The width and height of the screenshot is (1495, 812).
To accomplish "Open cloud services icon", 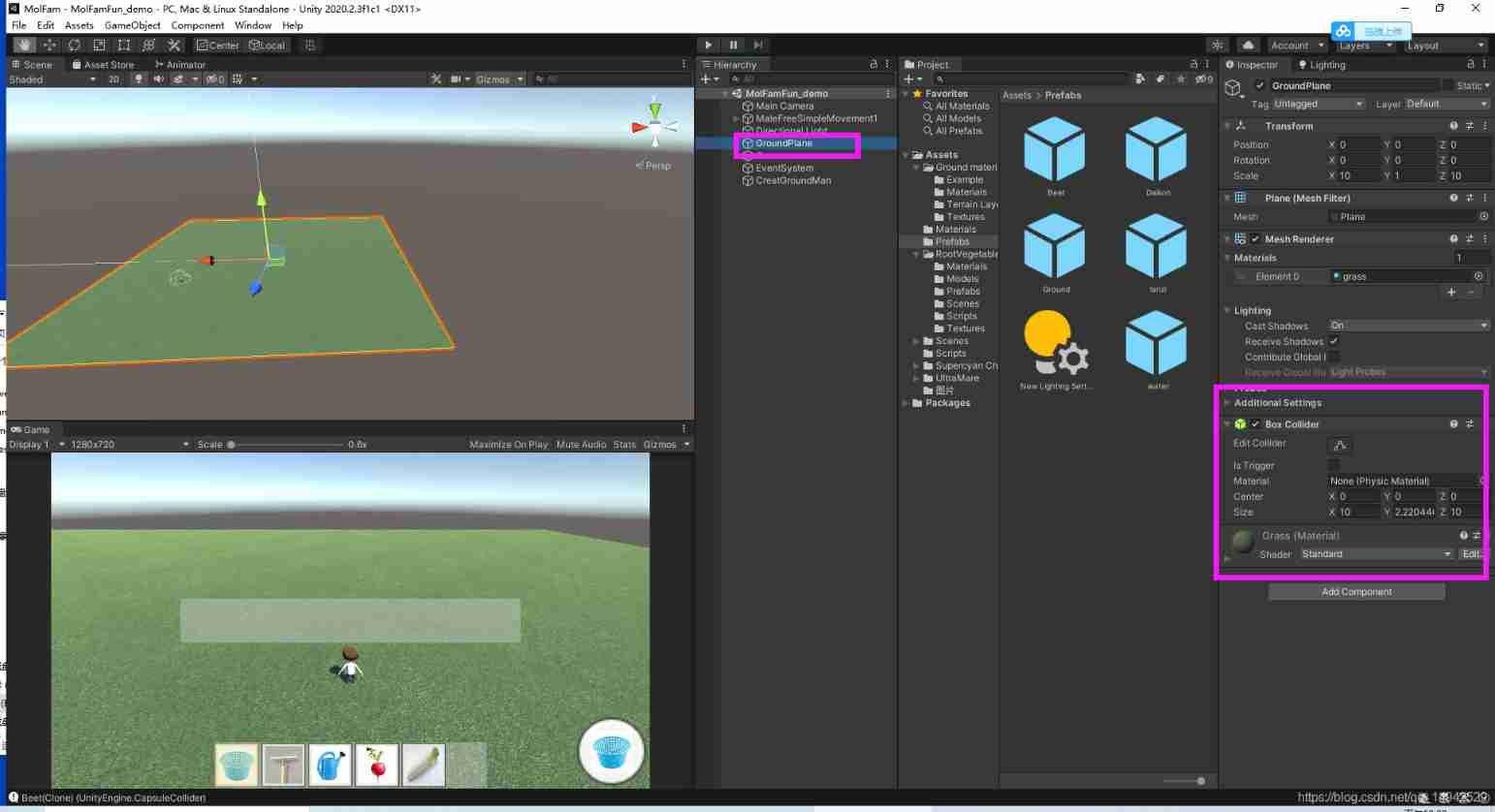I will [1248, 46].
